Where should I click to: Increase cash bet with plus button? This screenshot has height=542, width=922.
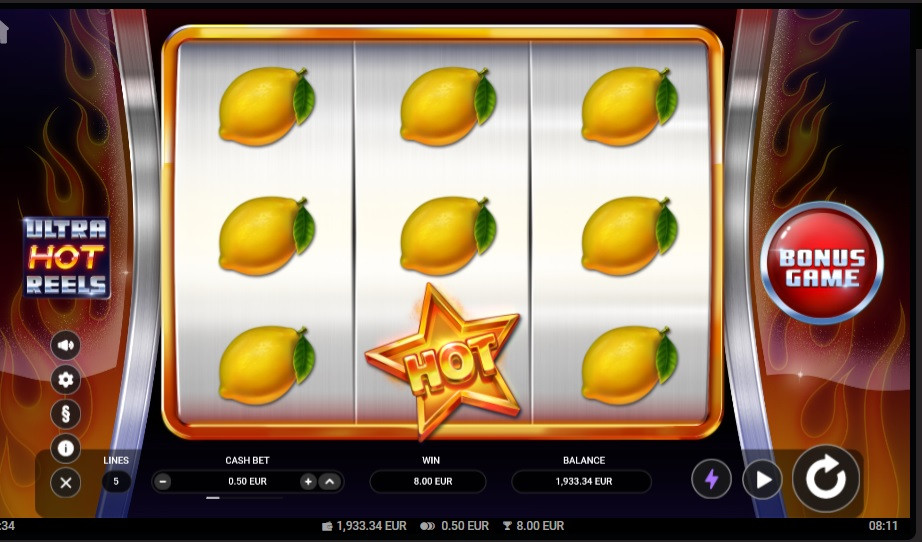point(308,482)
